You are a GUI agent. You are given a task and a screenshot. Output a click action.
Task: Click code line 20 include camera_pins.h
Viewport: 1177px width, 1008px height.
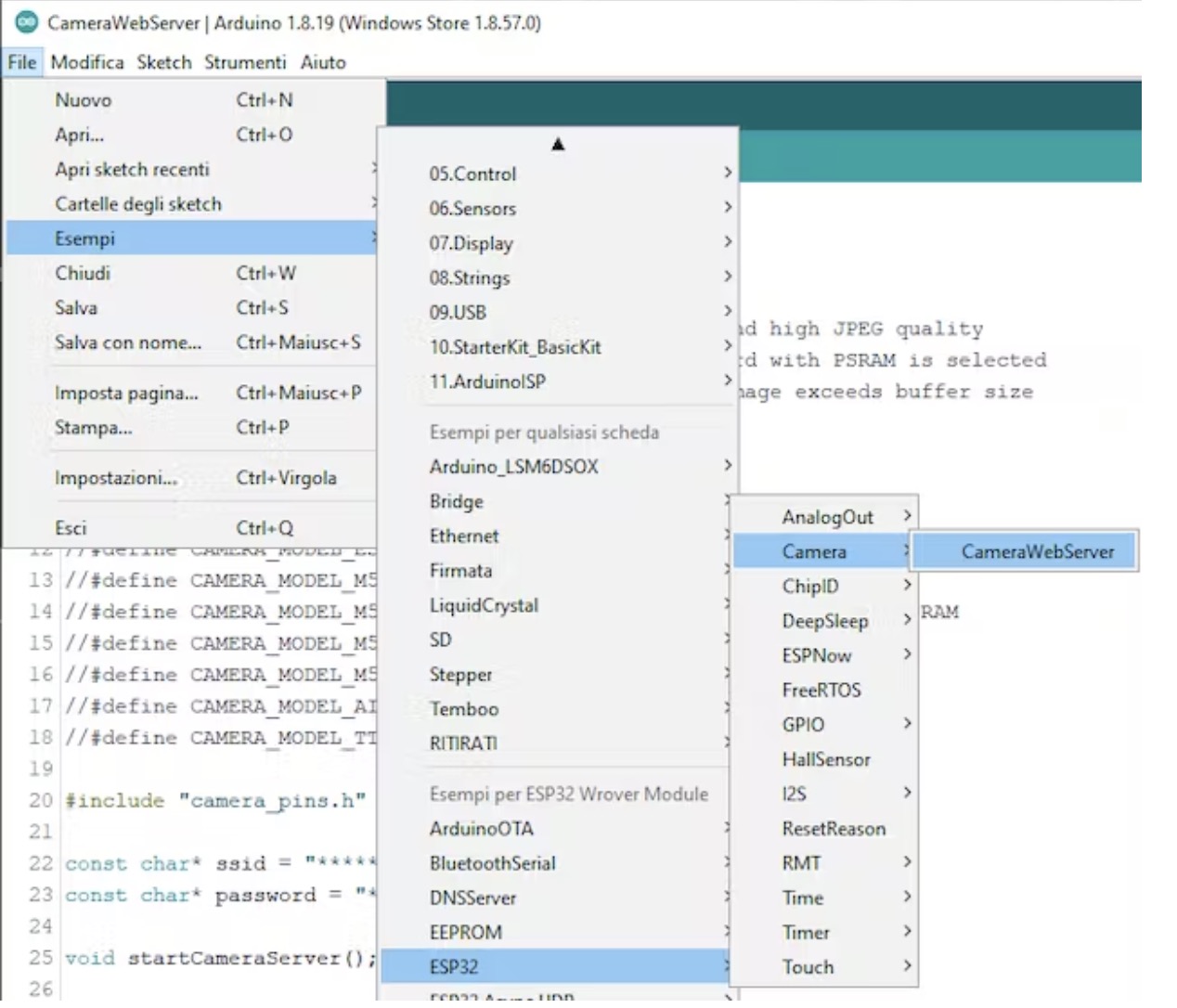coord(215,800)
